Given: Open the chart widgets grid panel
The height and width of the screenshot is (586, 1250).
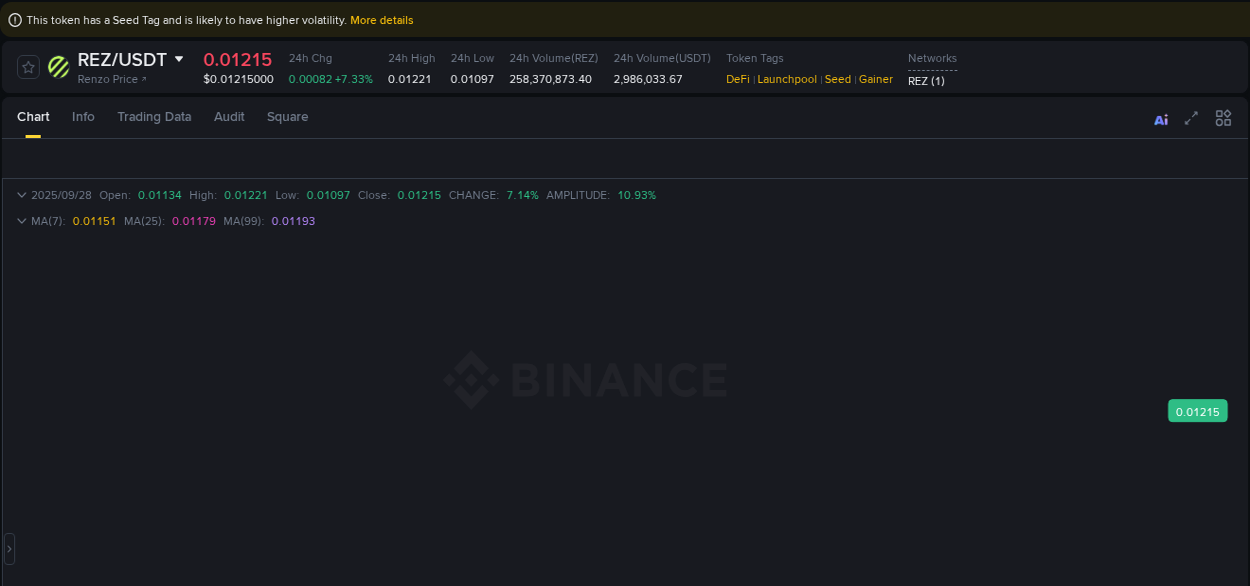Looking at the screenshot, I should 1223,118.
